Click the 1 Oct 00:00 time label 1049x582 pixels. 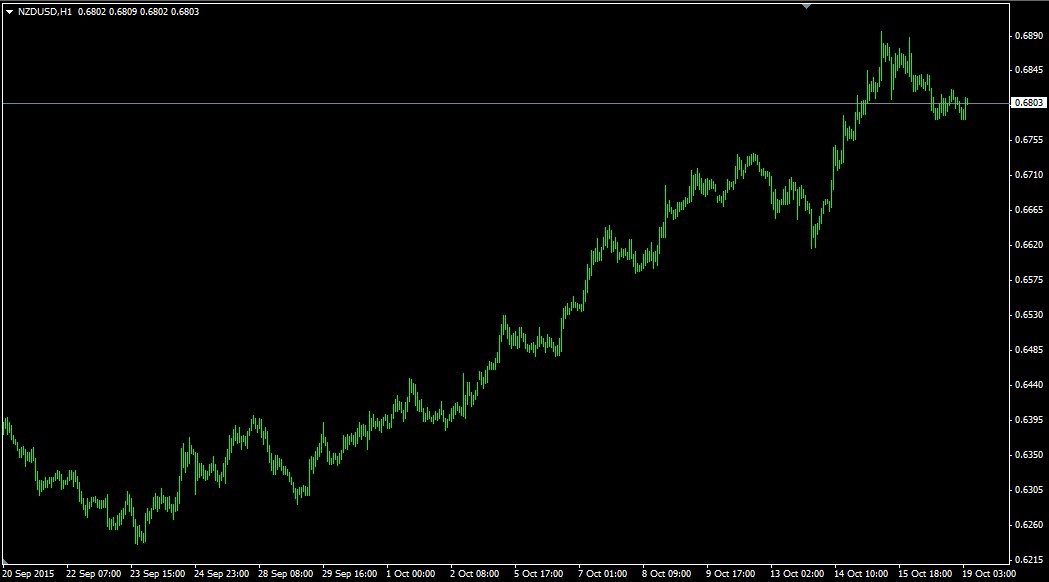coord(411,574)
